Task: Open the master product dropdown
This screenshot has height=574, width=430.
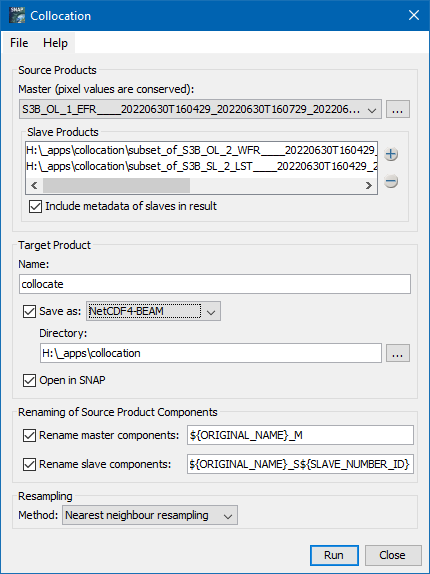Action: pos(200,109)
